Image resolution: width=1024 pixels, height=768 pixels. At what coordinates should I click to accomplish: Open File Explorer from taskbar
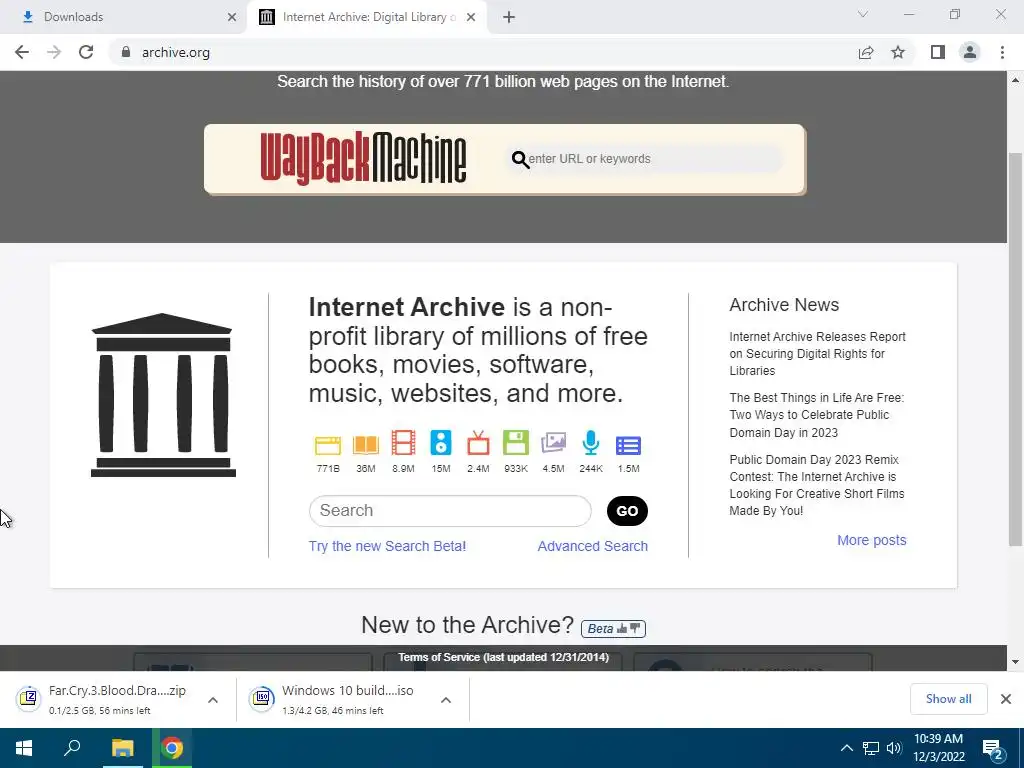(122, 748)
